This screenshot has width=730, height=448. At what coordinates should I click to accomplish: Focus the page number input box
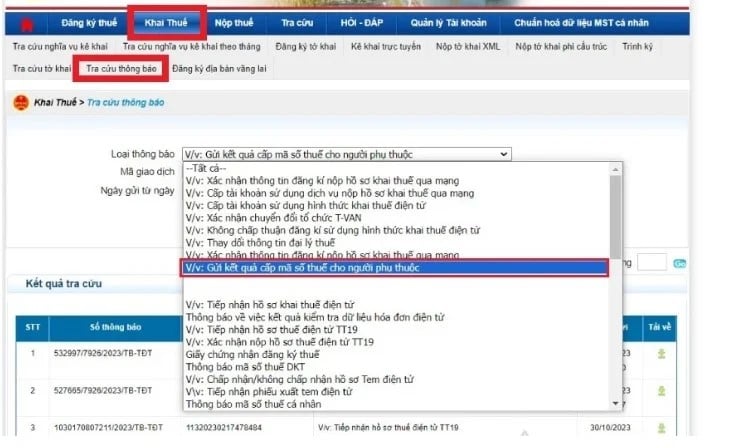[x=652, y=263]
